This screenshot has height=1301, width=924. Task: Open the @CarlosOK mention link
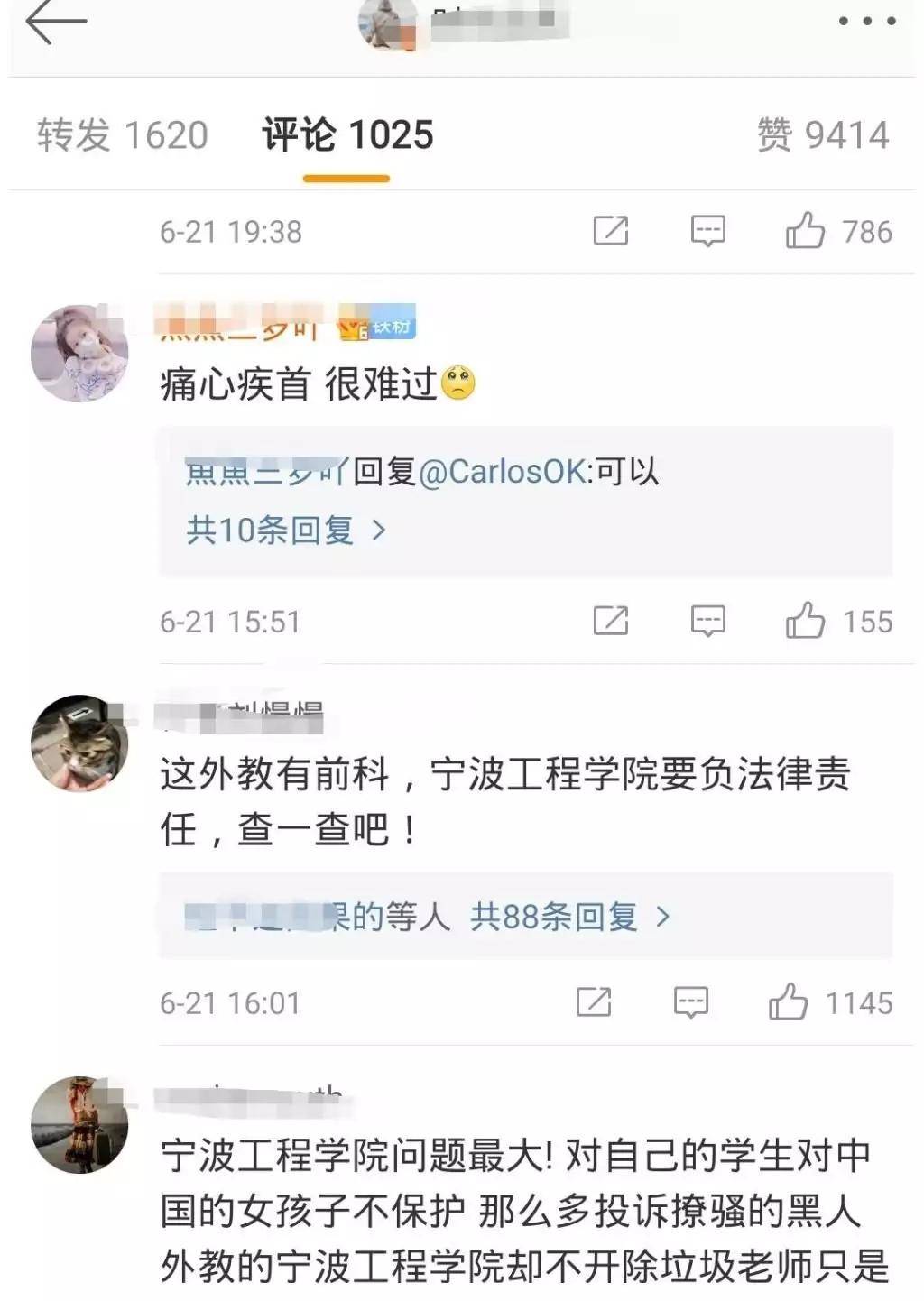pyautogui.click(x=503, y=471)
